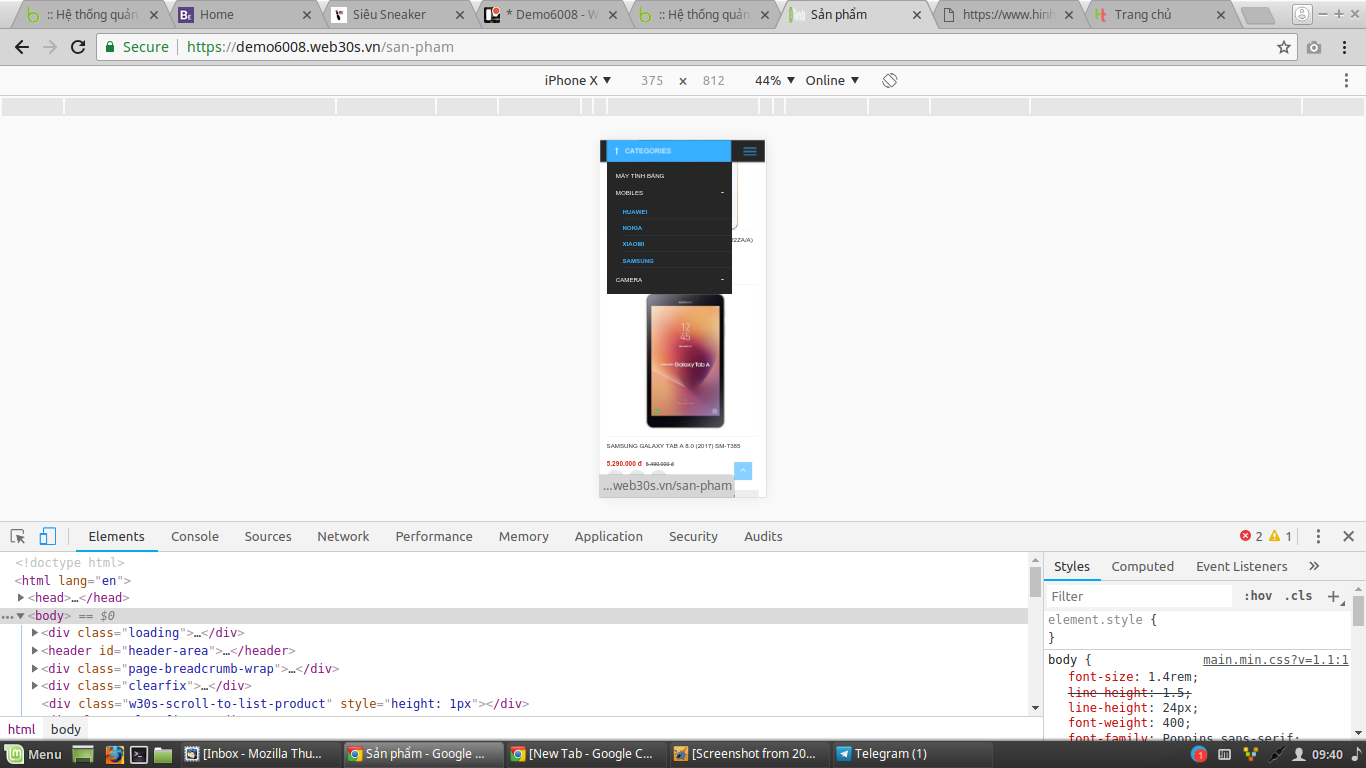1366x768 pixels.
Task: Switch to the Computed styles tab
Action: click(1143, 566)
